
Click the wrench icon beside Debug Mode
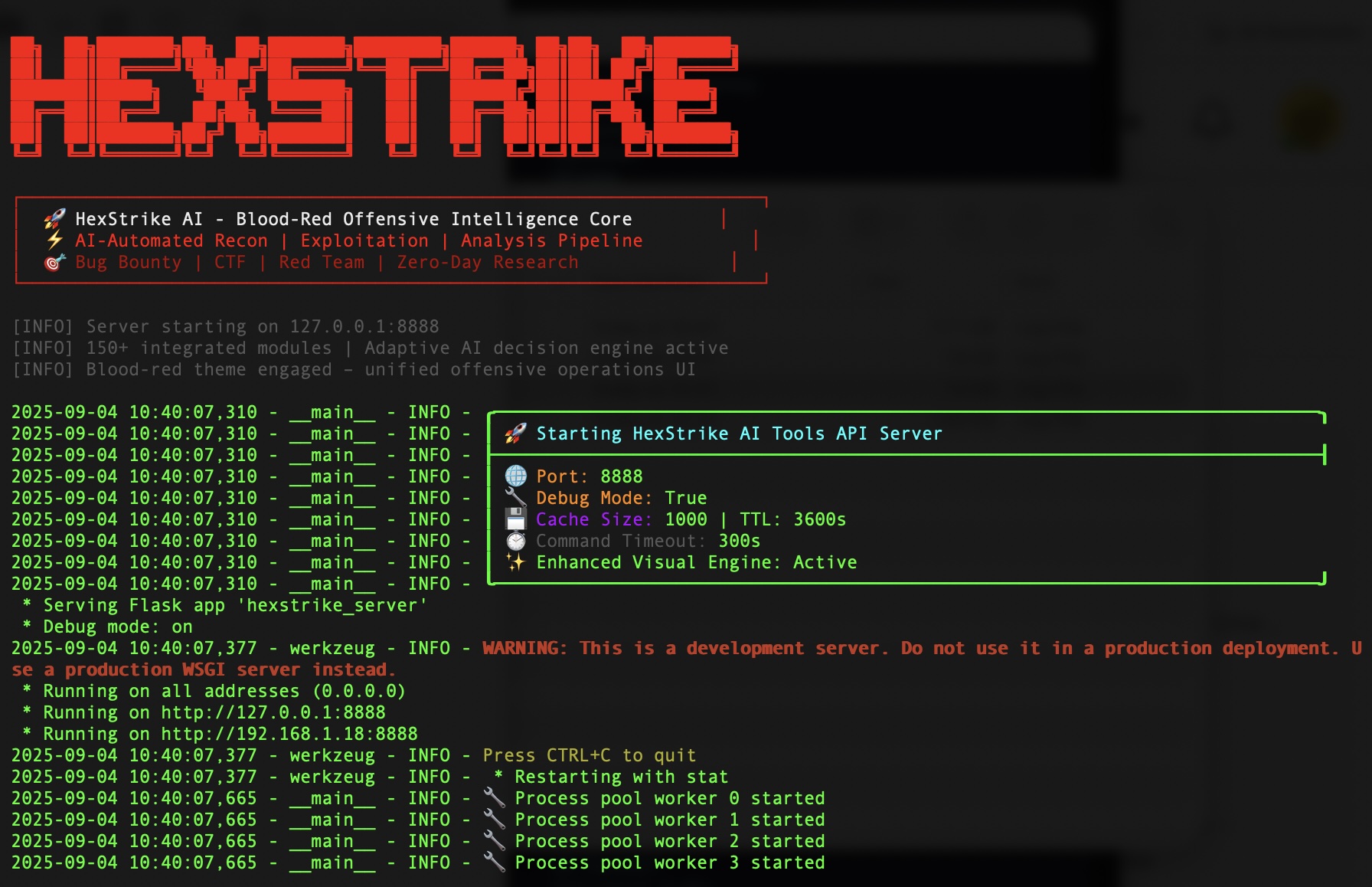pyautogui.click(x=516, y=498)
